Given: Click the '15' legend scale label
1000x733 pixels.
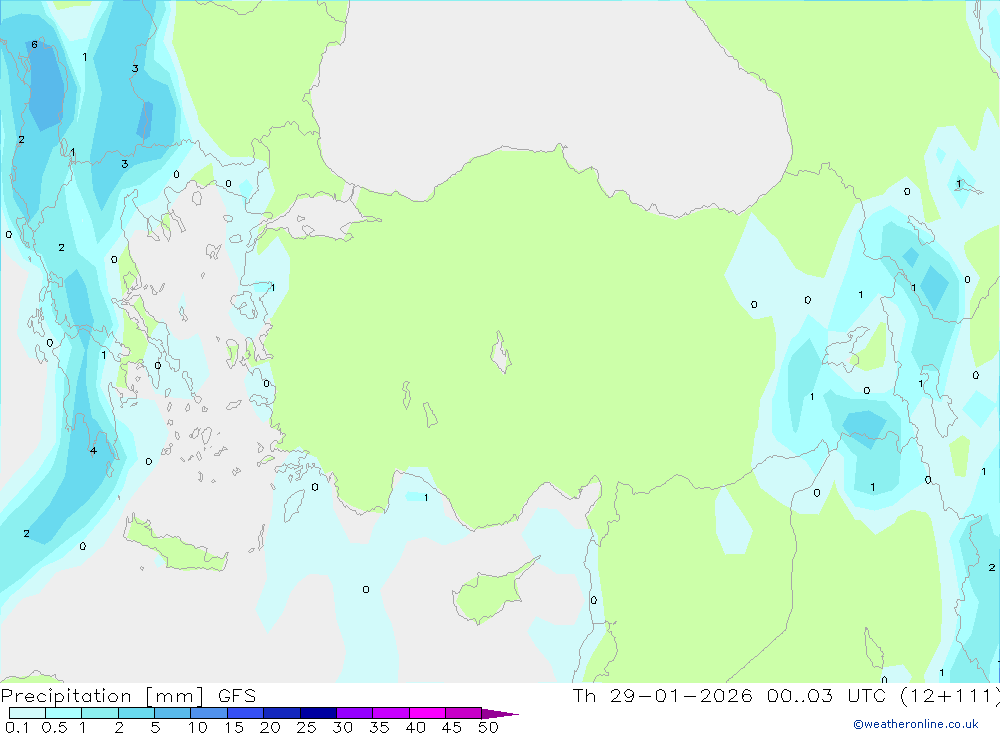Looking at the screenshot, I should click(x=234, y=727).
